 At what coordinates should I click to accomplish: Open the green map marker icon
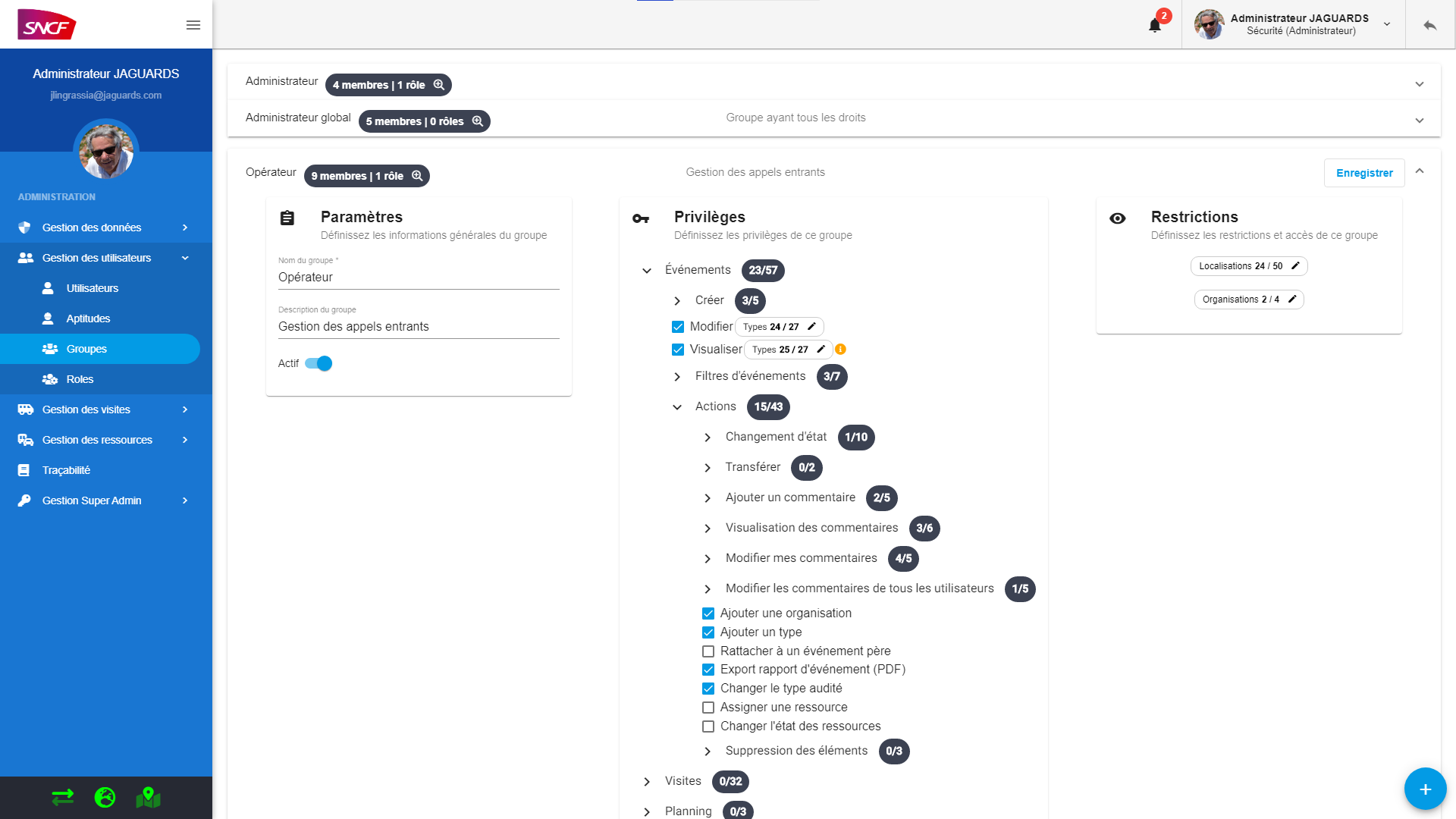148,797
